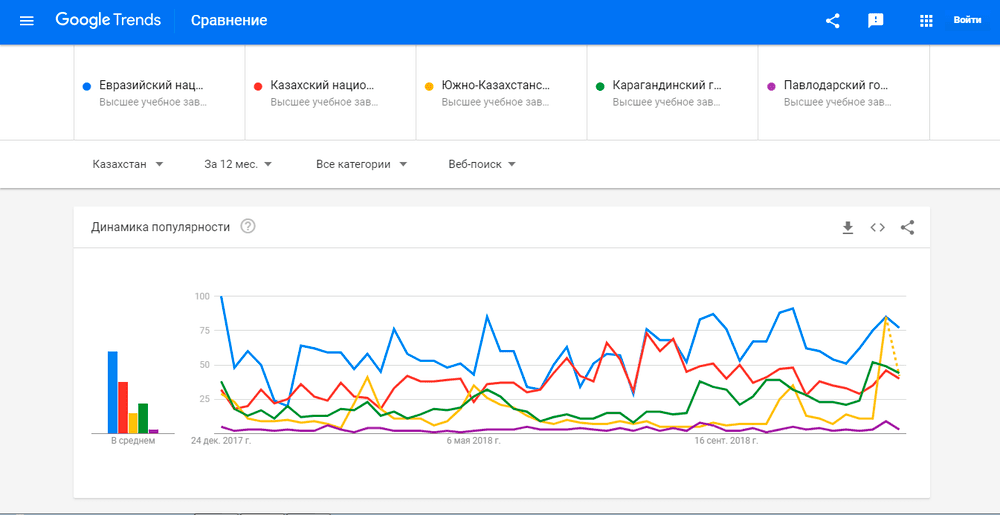Click the 16 сент. 2018 г. axis label
Viewport: 1000px width, 515px height.
726,440
